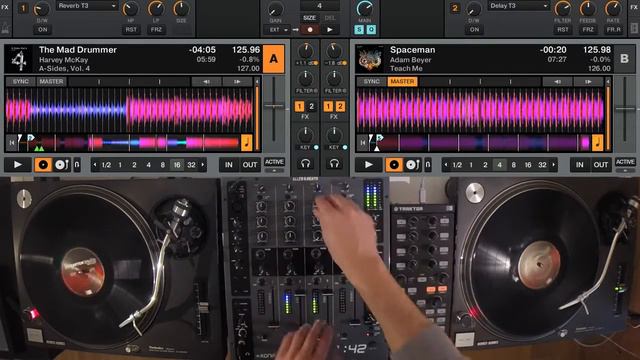Set loop IN point on Deck A
This screenshot has width=640, height=360.
pyautogui.click(x=229, y=164)
